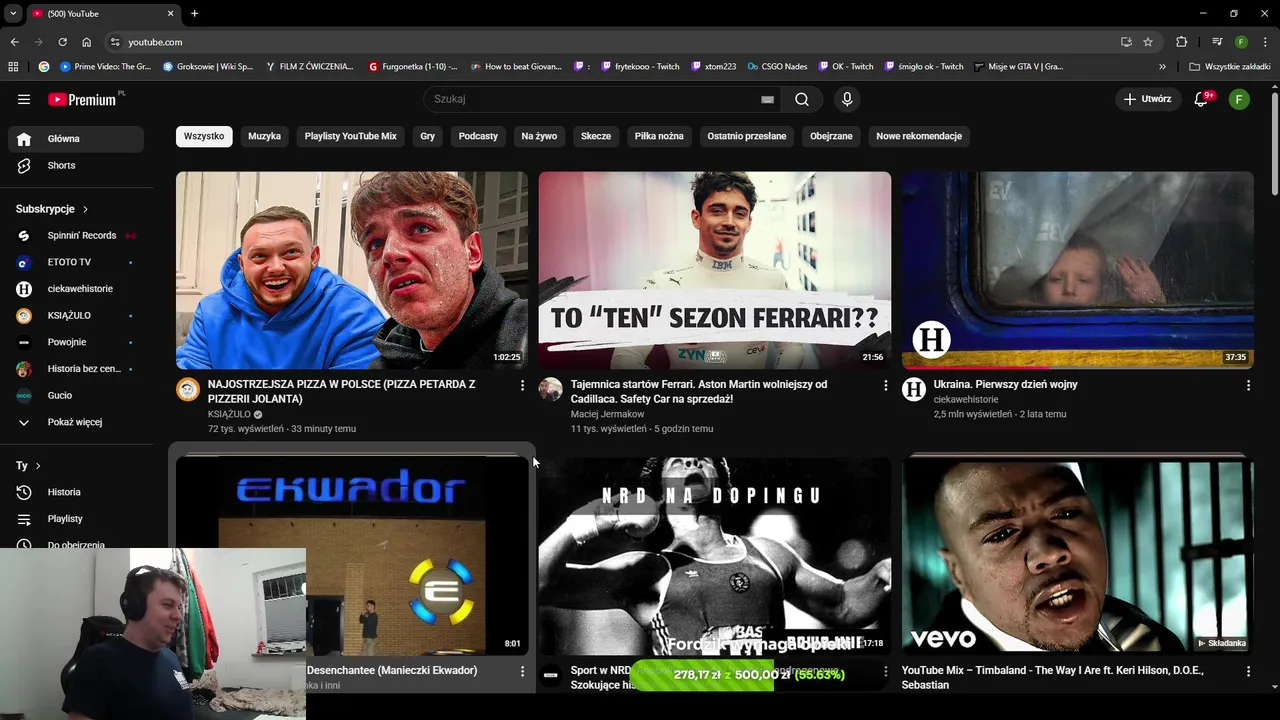Click the Utwórz create button
1280x720 pixels.
[x=1147, y=99]
